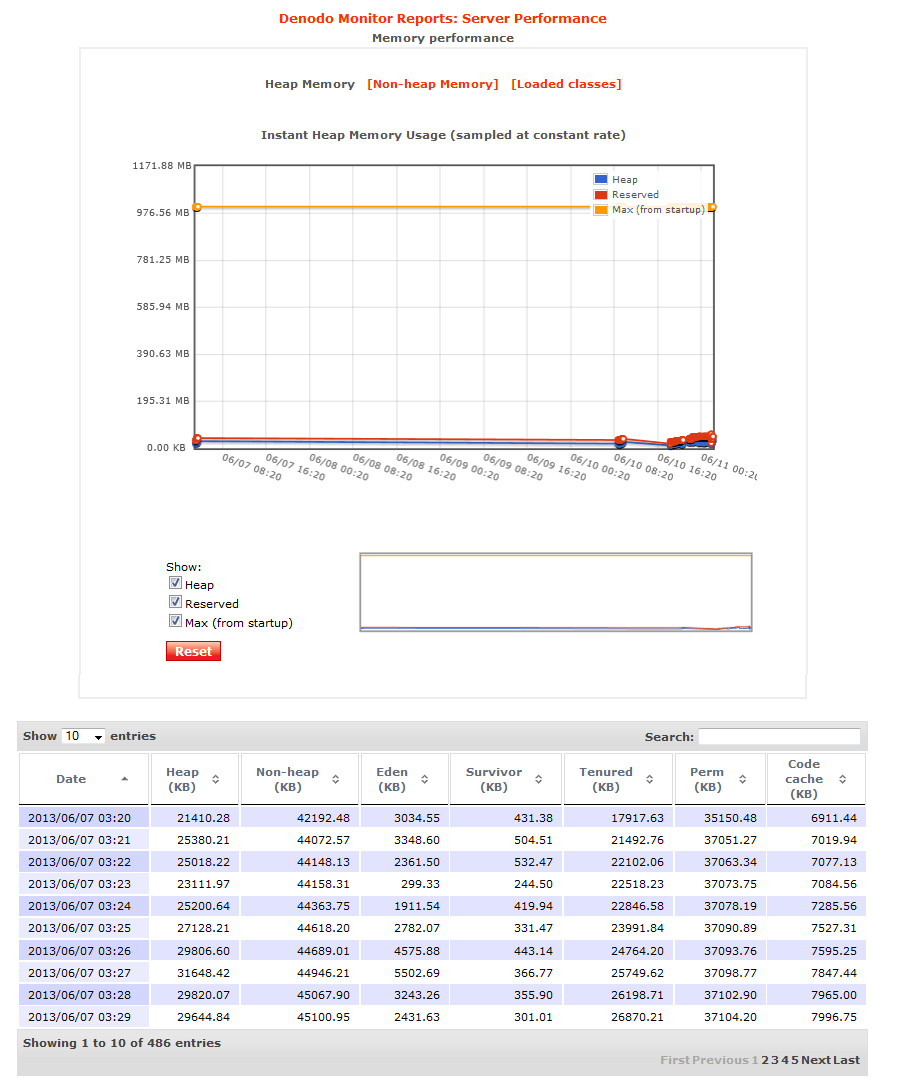917x1089 pixels.
Task: Click Eden value 299.33
Action: (x=420, y=884)
